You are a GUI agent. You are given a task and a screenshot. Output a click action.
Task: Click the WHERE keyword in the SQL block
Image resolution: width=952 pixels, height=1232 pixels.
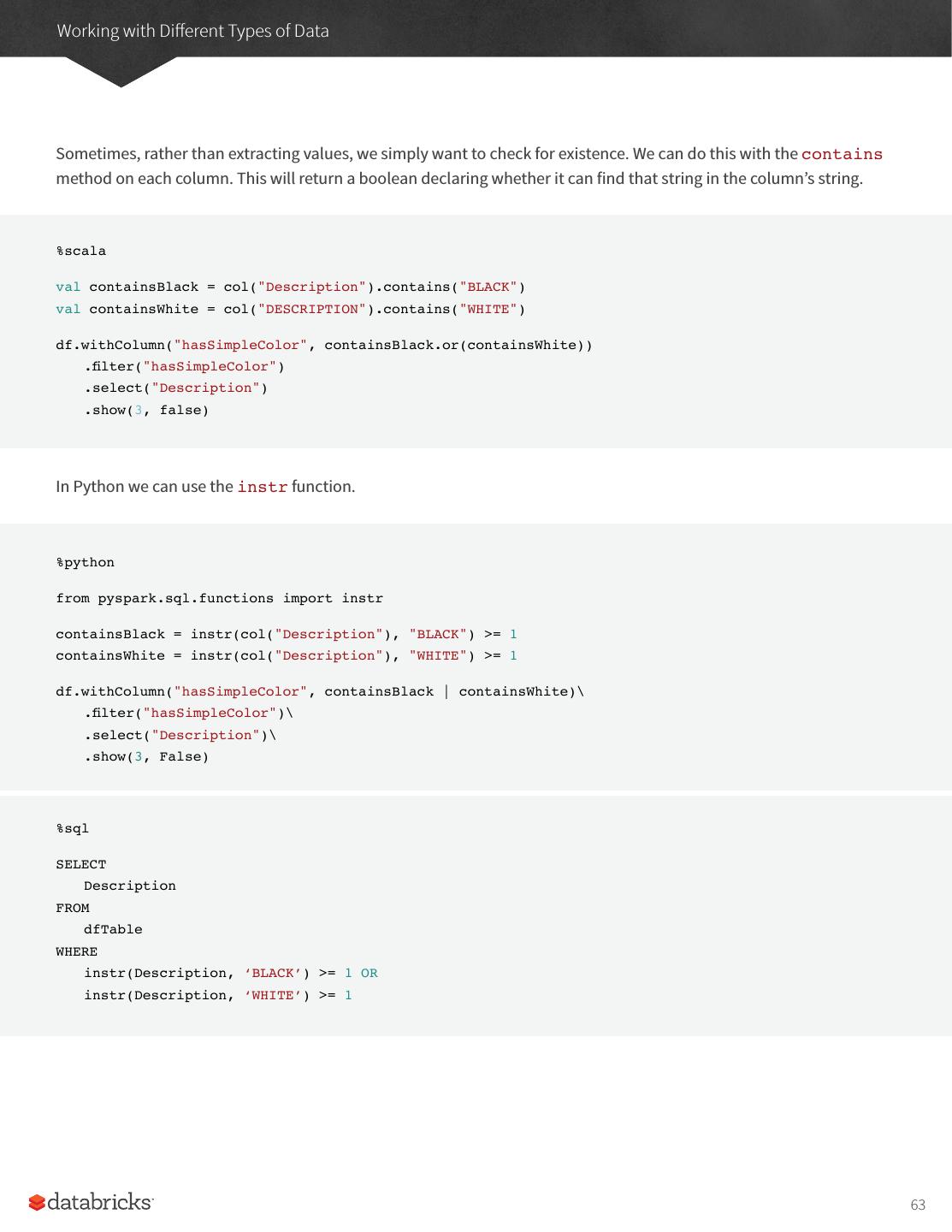click(77, 951)
